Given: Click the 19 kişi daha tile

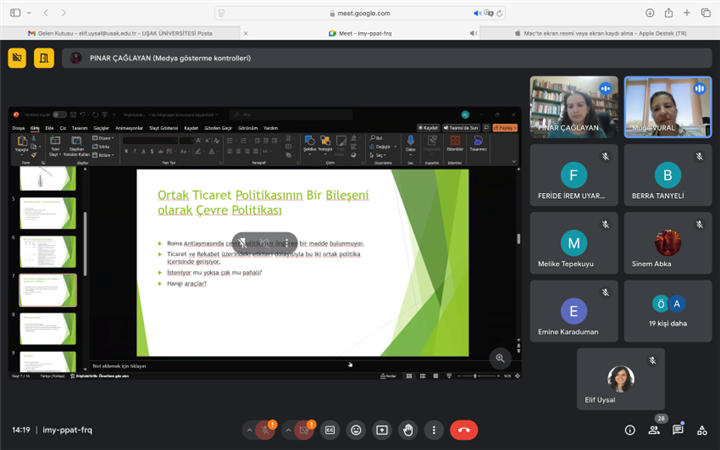Looking at the screenshot, I should (x=667, y=311).
